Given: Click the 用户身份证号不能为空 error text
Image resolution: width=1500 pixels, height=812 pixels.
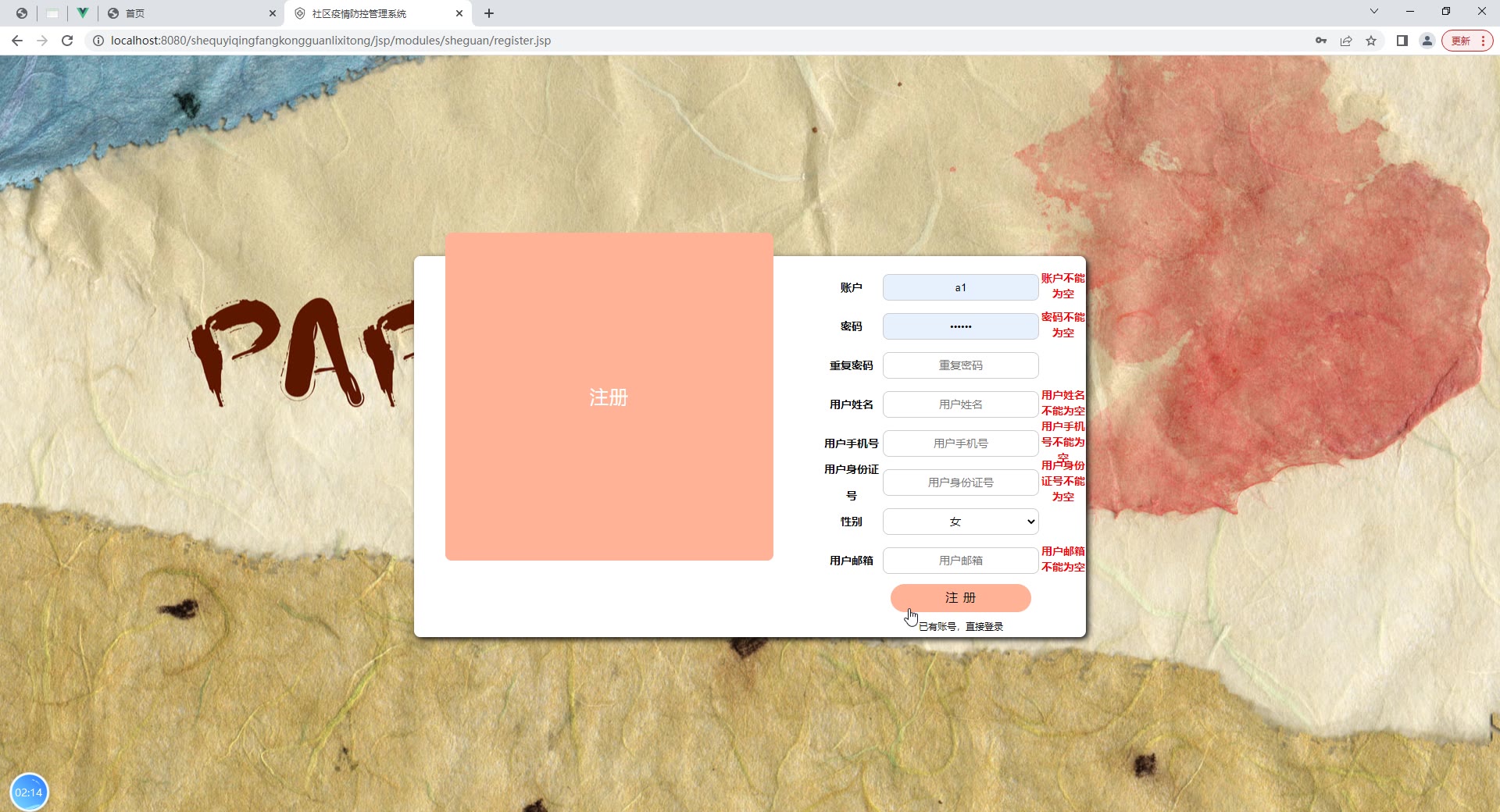Looking at the screenshot, I should (x=1062, y=481).
